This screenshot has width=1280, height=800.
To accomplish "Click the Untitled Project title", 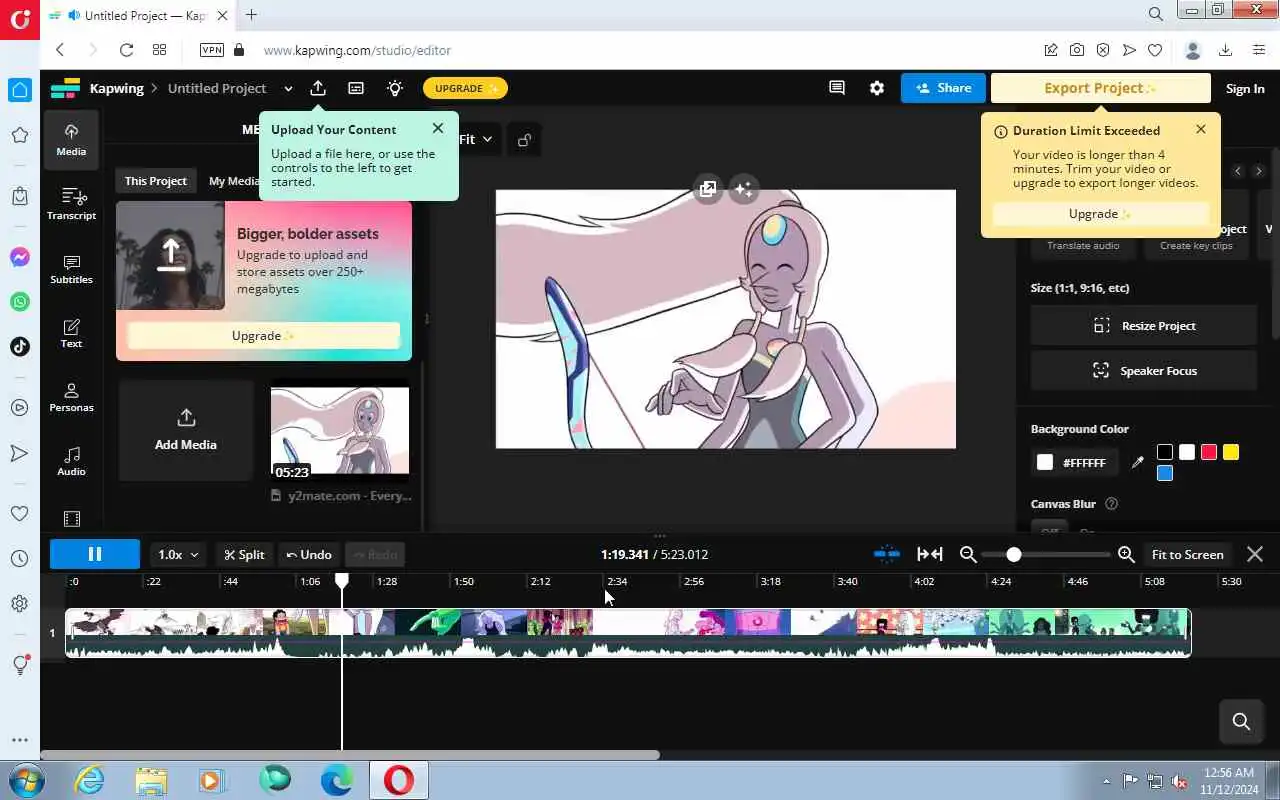I will pyautogui.click(x=217, y=88).
